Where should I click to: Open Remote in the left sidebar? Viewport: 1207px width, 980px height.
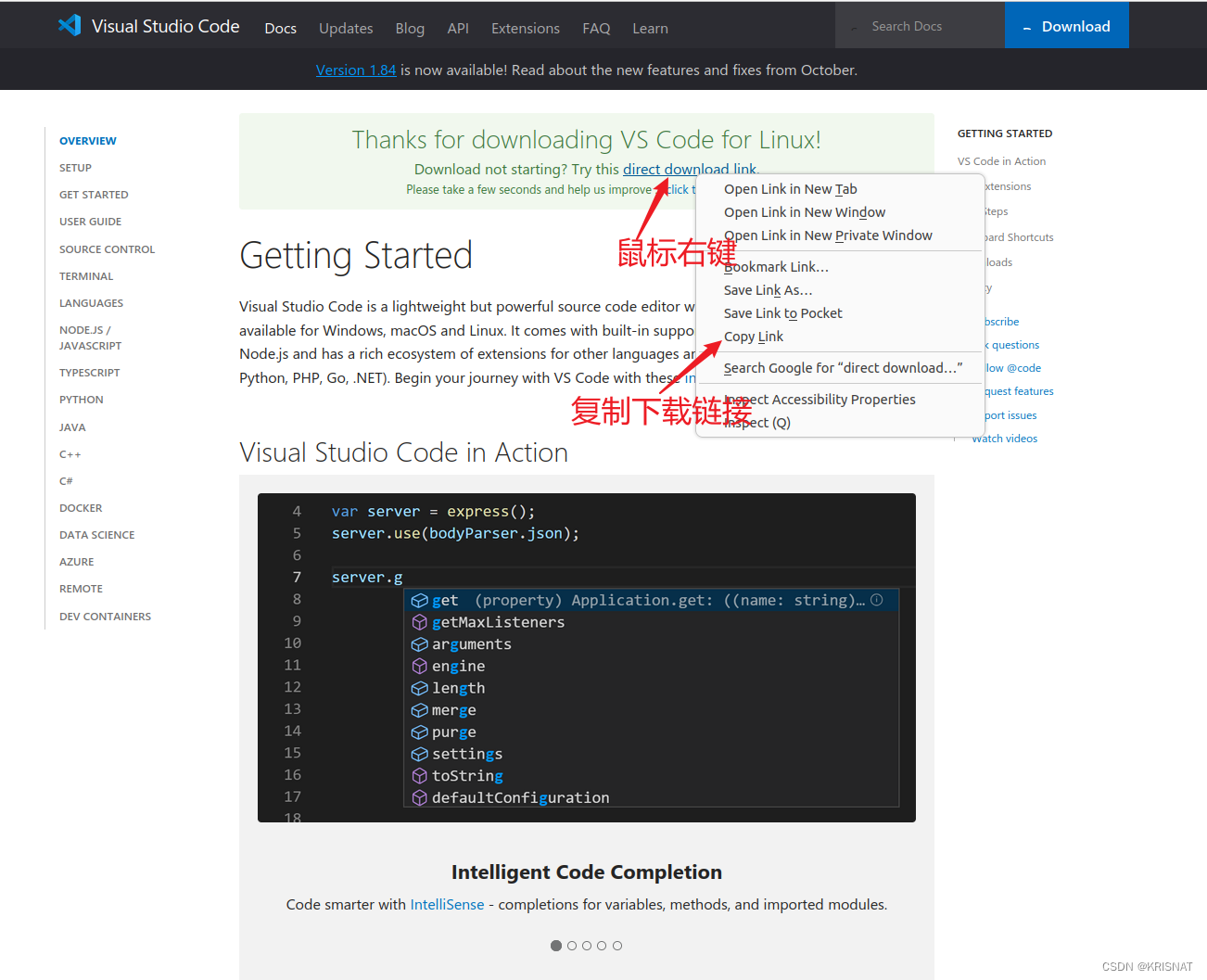[x=81, y=589]
